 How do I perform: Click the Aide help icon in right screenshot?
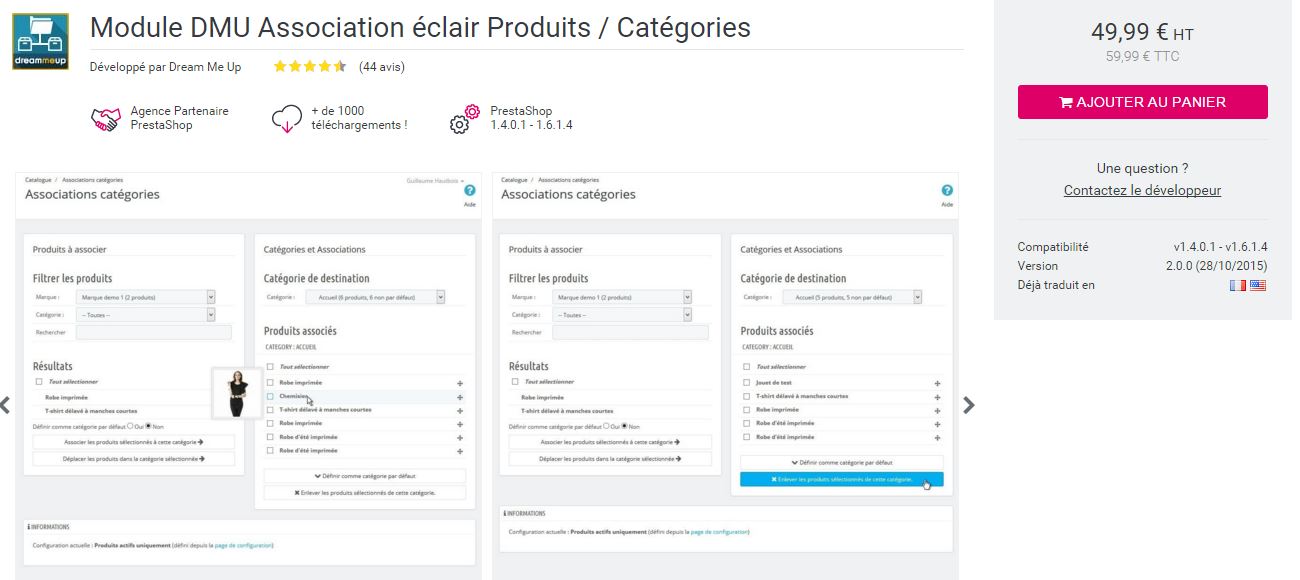[x=947, y=190]
